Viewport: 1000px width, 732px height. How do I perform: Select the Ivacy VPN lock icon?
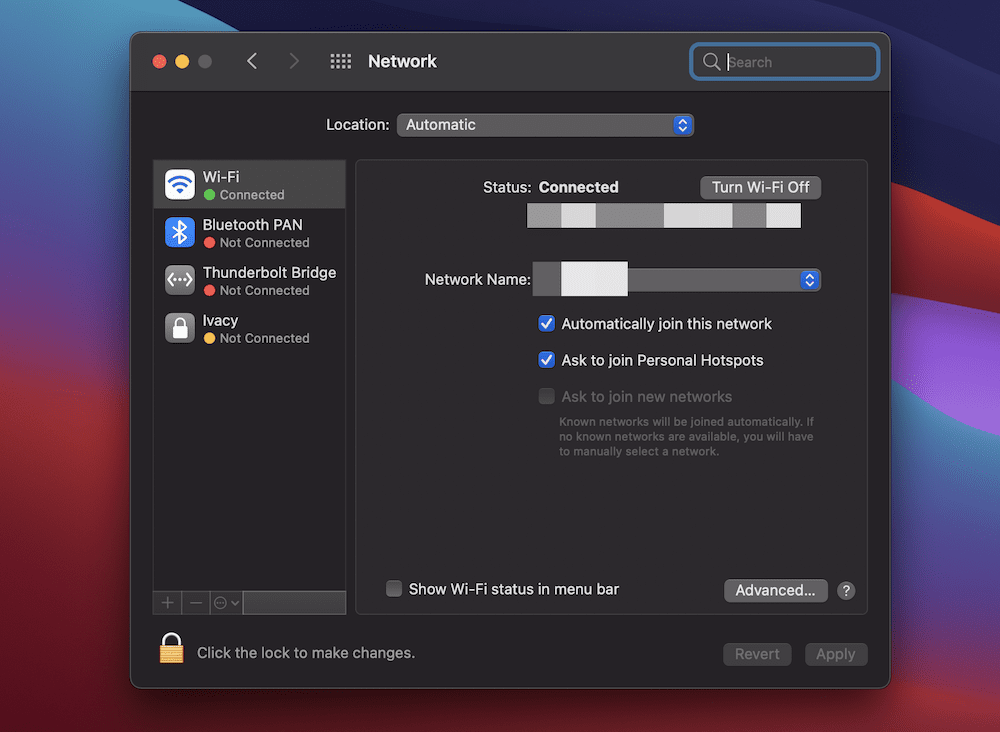(x=180, y=328)
